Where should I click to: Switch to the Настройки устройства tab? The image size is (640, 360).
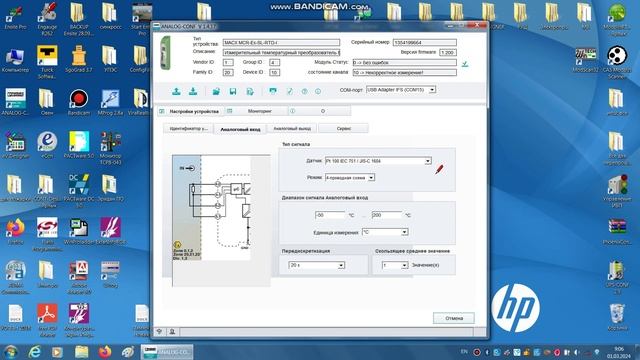point(190,111)
